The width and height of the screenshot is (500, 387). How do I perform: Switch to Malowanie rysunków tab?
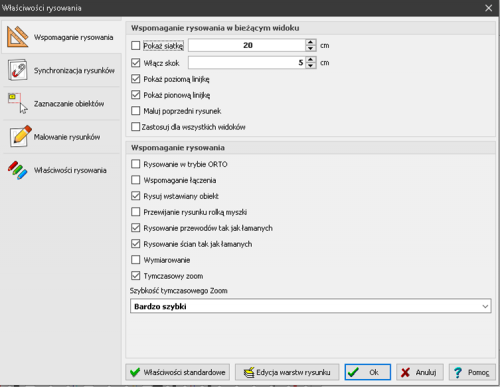point(61,137)
